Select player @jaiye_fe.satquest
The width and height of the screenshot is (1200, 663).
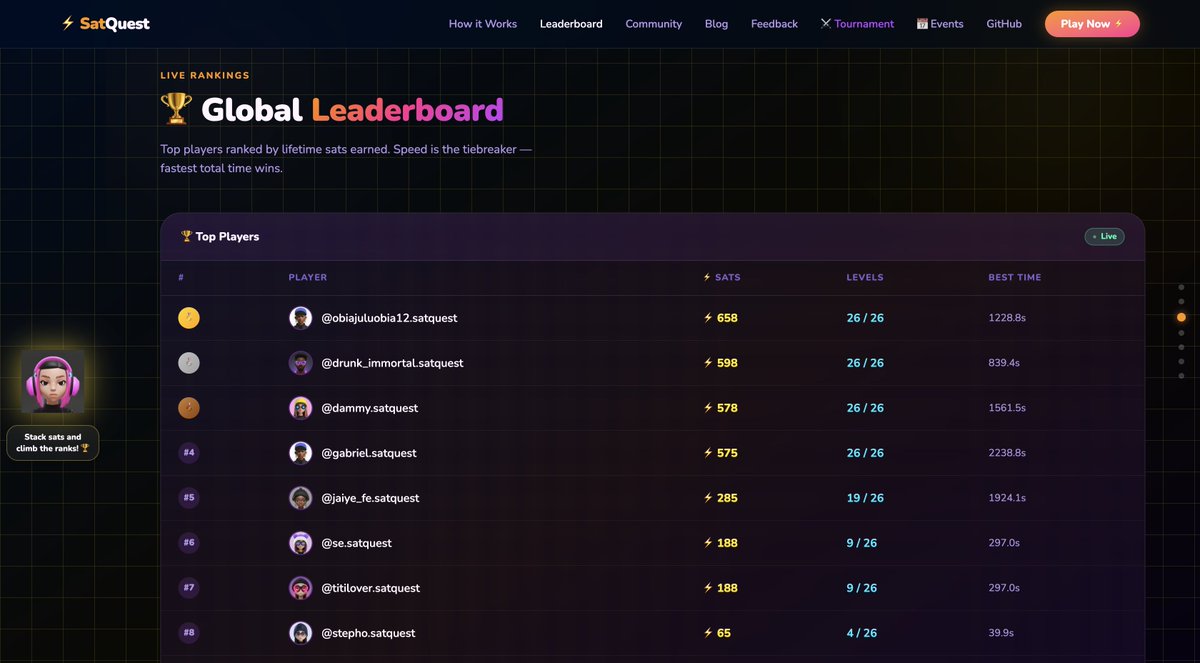(x=370, y=498)
